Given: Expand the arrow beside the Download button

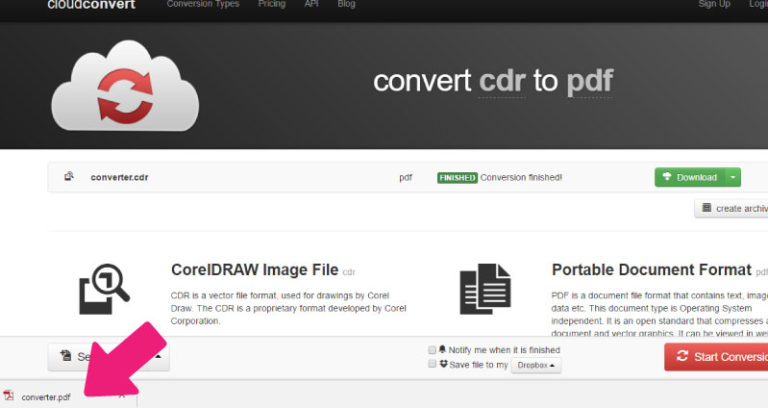Looking at the screenshot, I should [734, 177].
